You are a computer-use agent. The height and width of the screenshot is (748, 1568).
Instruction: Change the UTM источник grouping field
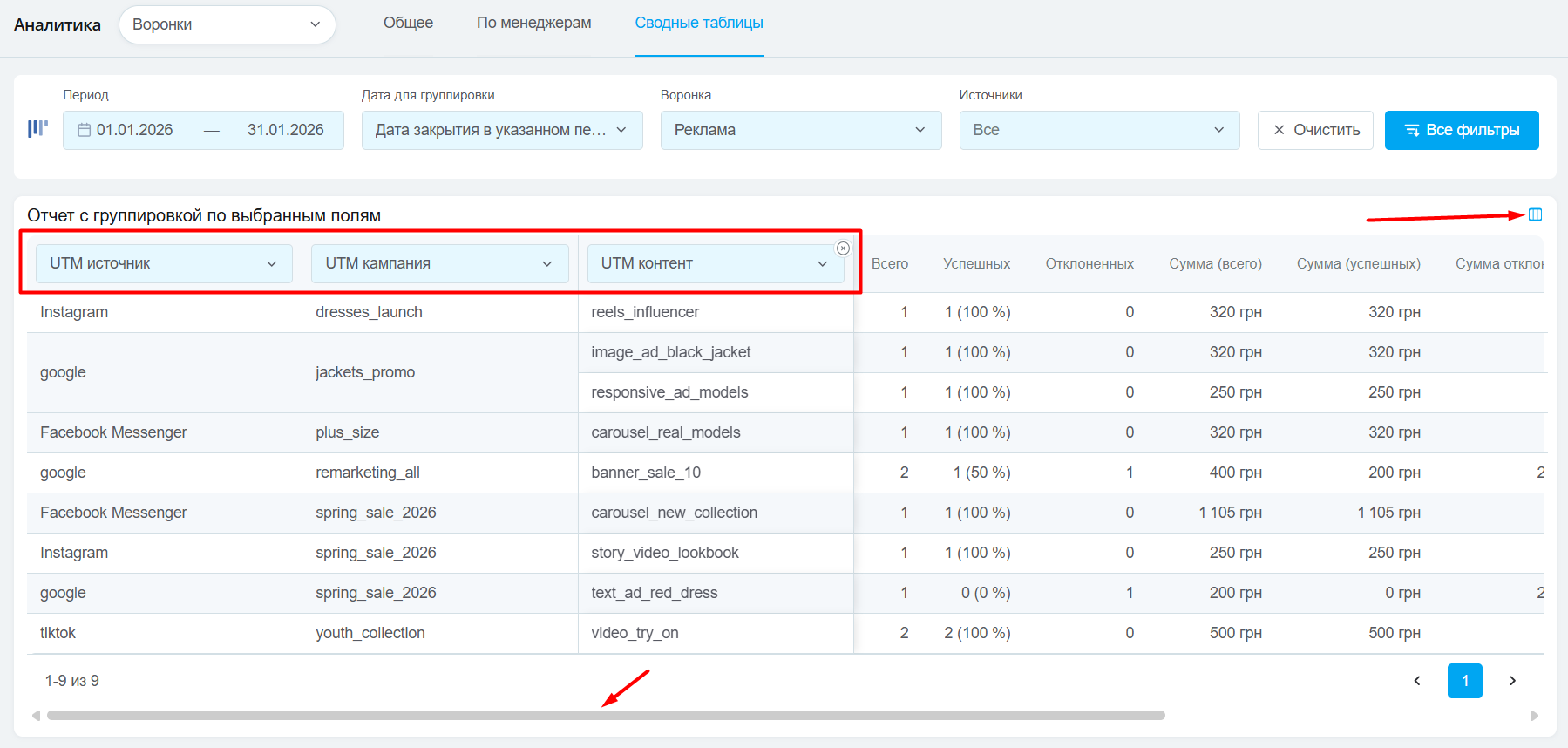pyautogui.click(x=163, y=263)
